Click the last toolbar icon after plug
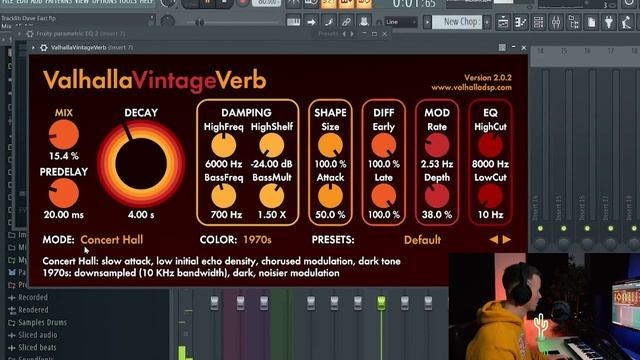 click(x=626, y=22)
